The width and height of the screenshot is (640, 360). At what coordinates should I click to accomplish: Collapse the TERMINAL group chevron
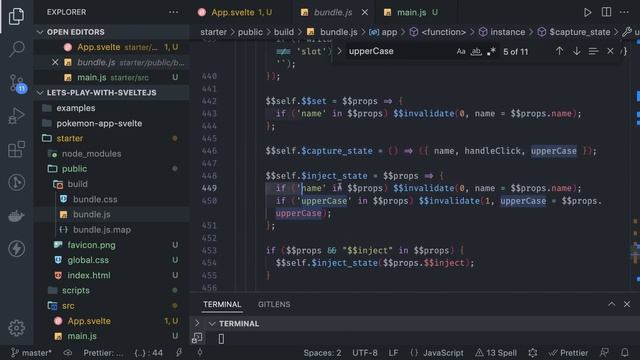[x=212, y=324]
